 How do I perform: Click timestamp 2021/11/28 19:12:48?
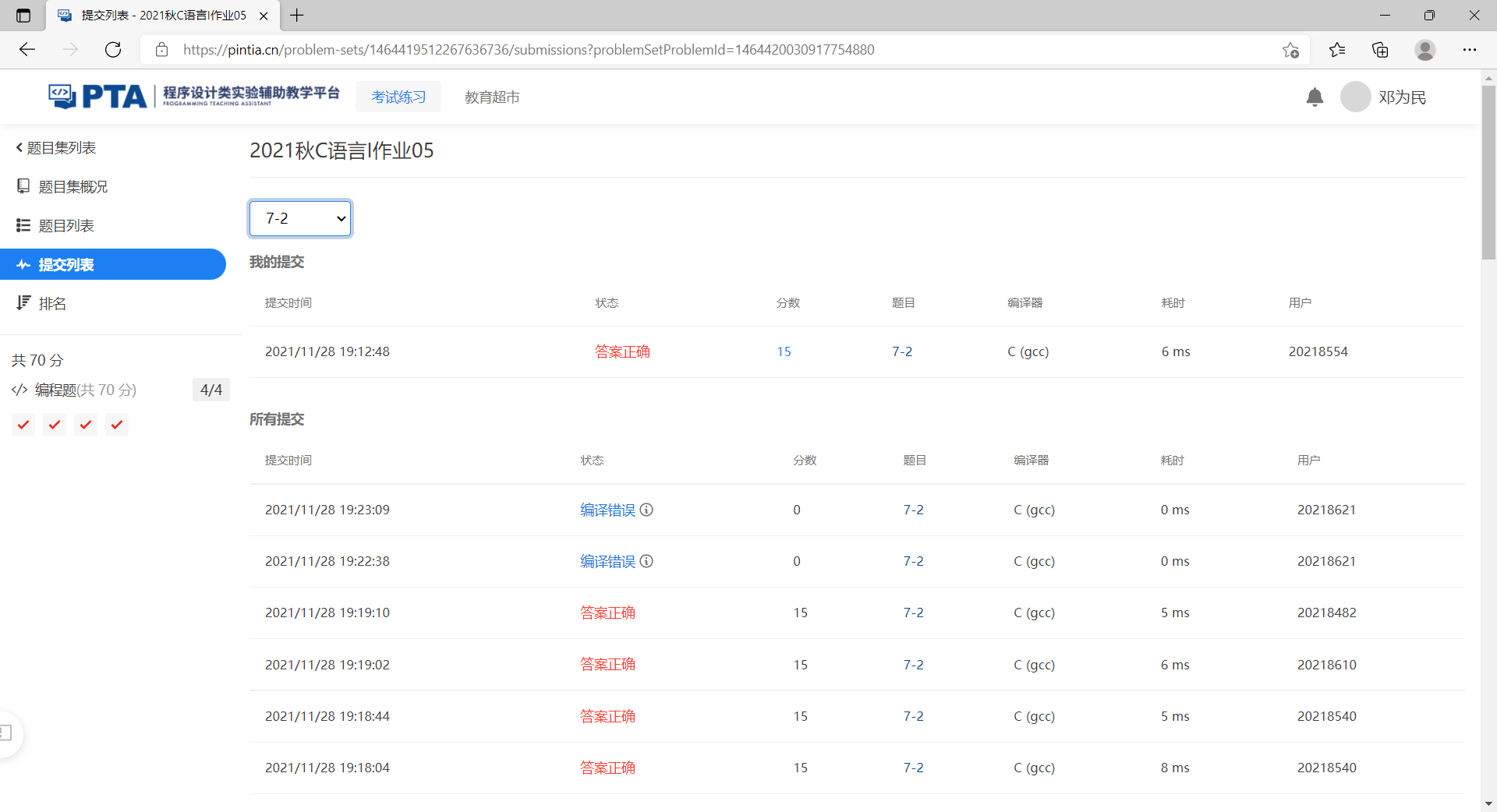[x=327, y=351]
